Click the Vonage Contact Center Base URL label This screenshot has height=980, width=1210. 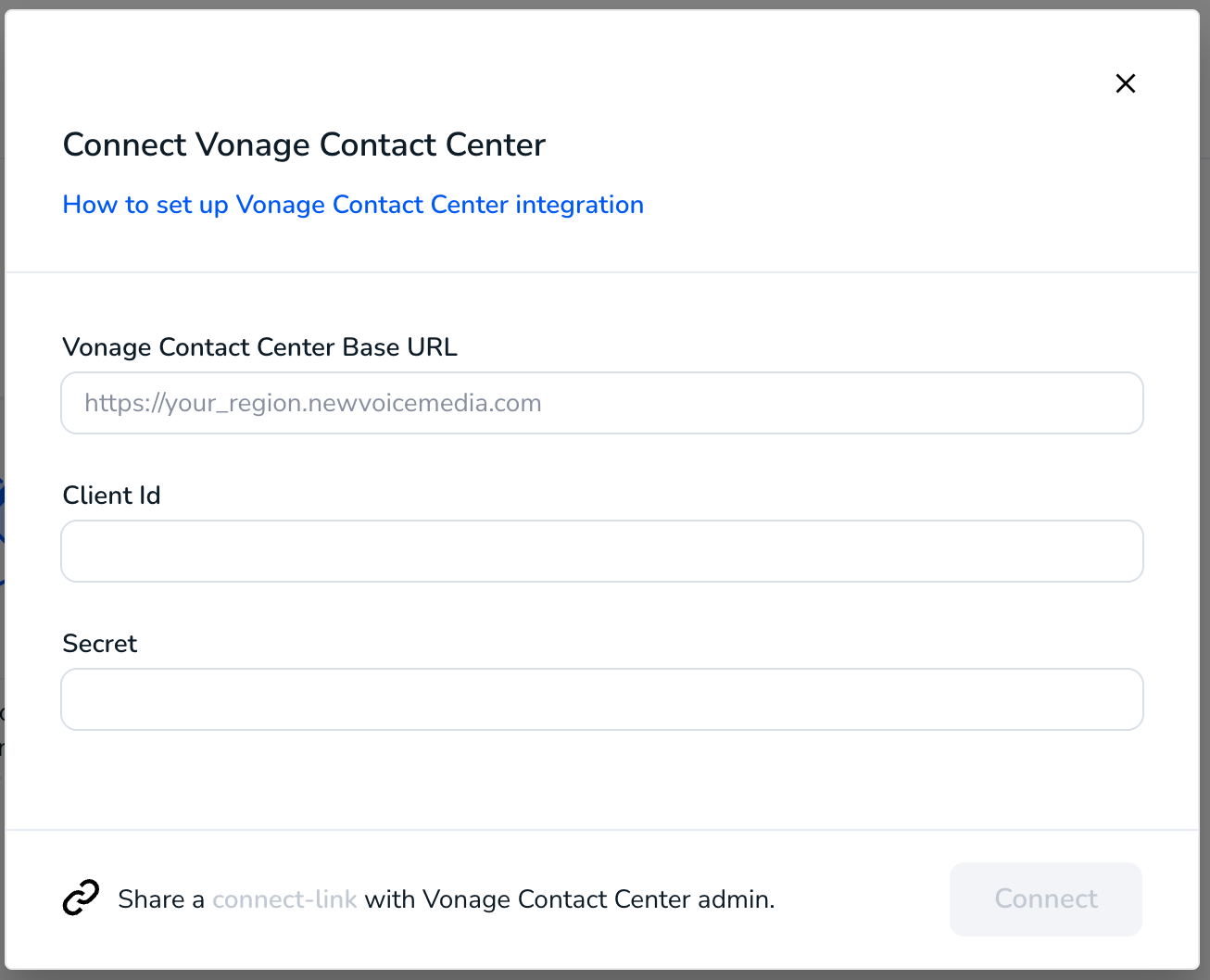point(260,347)
